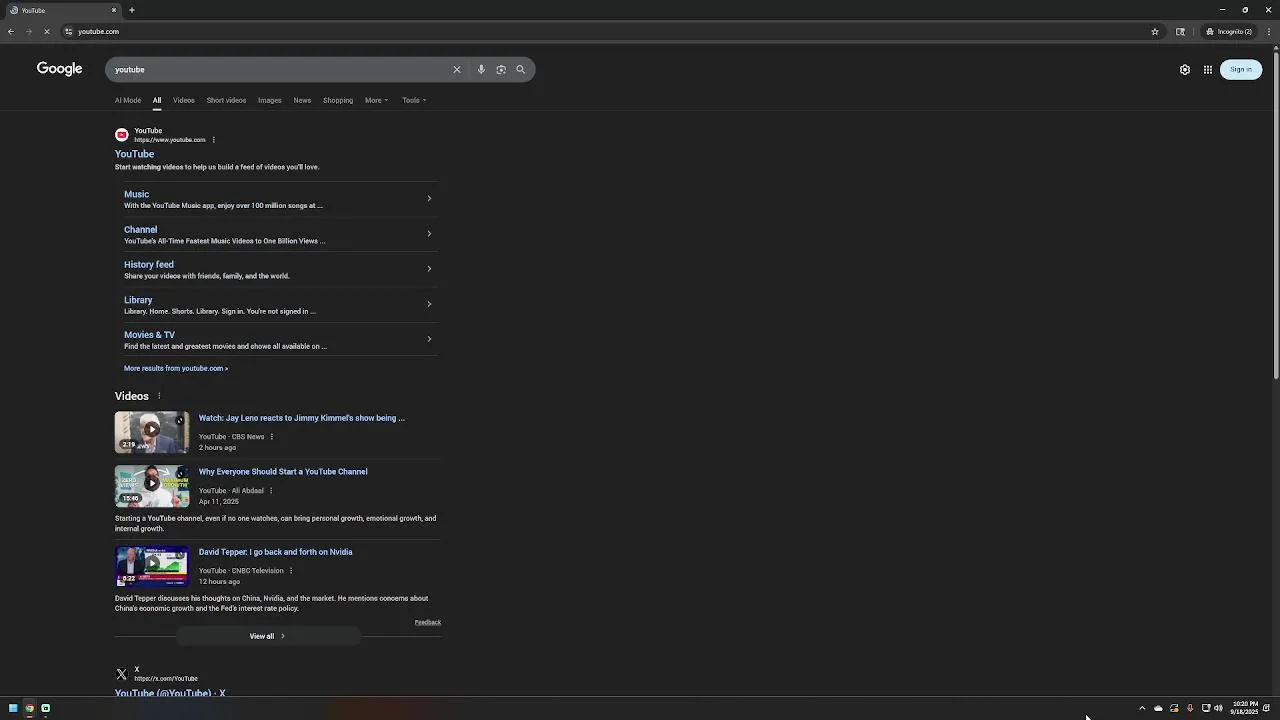Open the History feed sitelink

pos(149,265)
